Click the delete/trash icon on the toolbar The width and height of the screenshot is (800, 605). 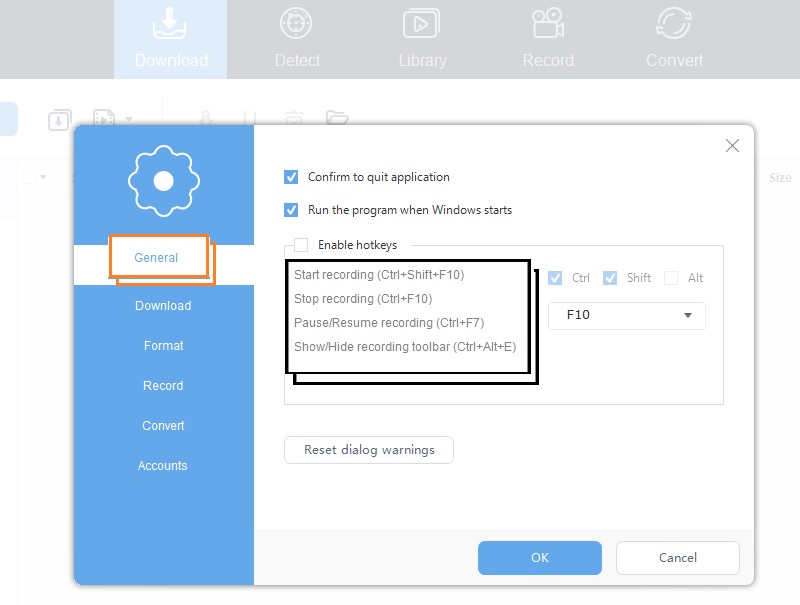[x=293, y=118]
